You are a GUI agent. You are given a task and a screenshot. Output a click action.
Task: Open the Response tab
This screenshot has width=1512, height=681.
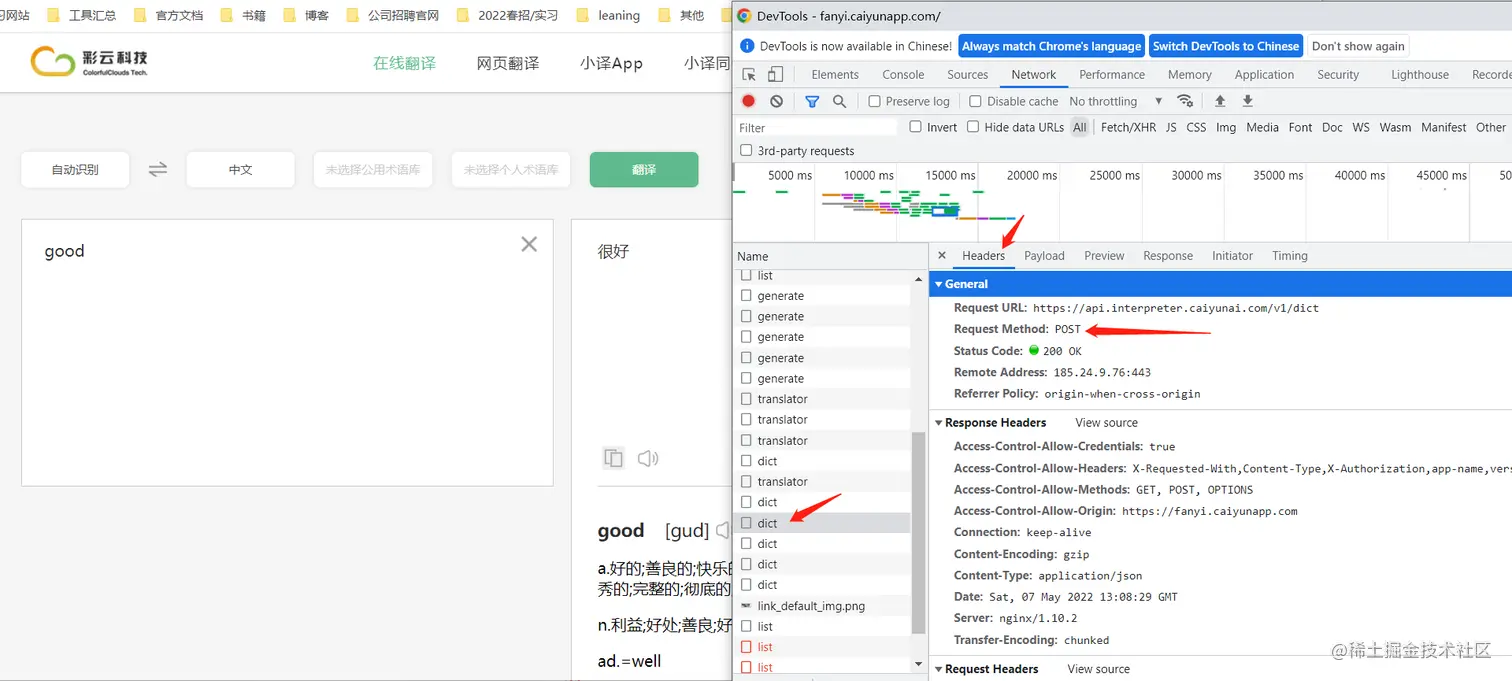click(x=1168, y=256)
